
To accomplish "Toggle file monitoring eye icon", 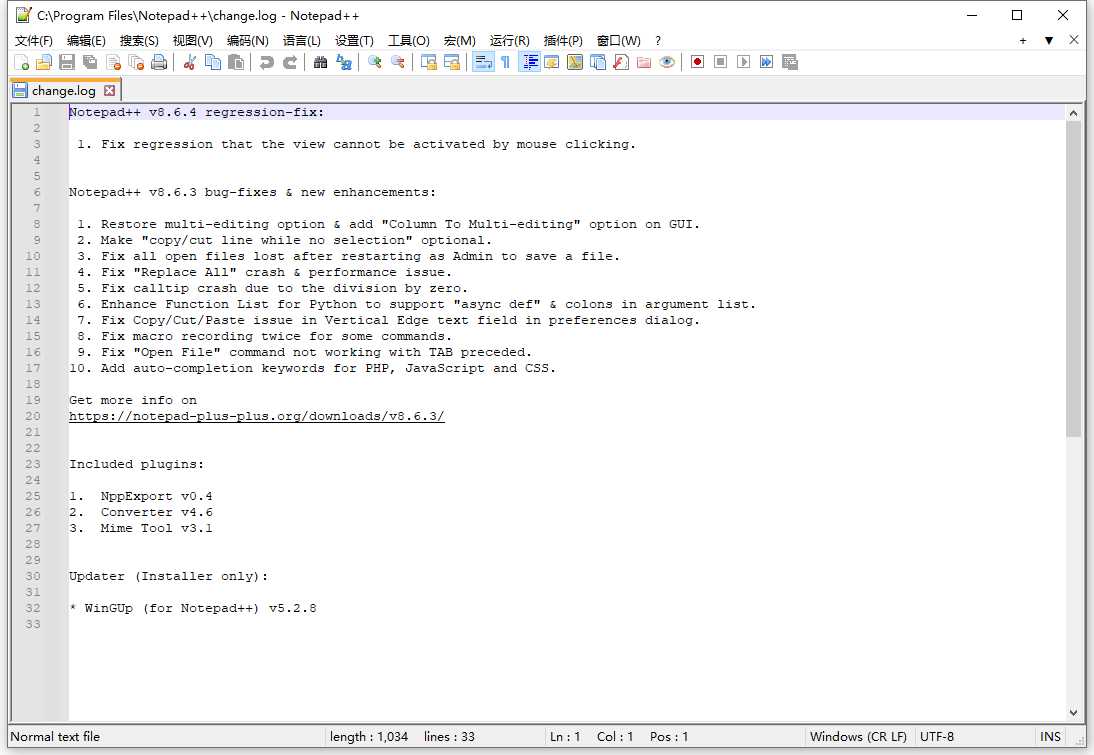I will (x=667, y=62).
